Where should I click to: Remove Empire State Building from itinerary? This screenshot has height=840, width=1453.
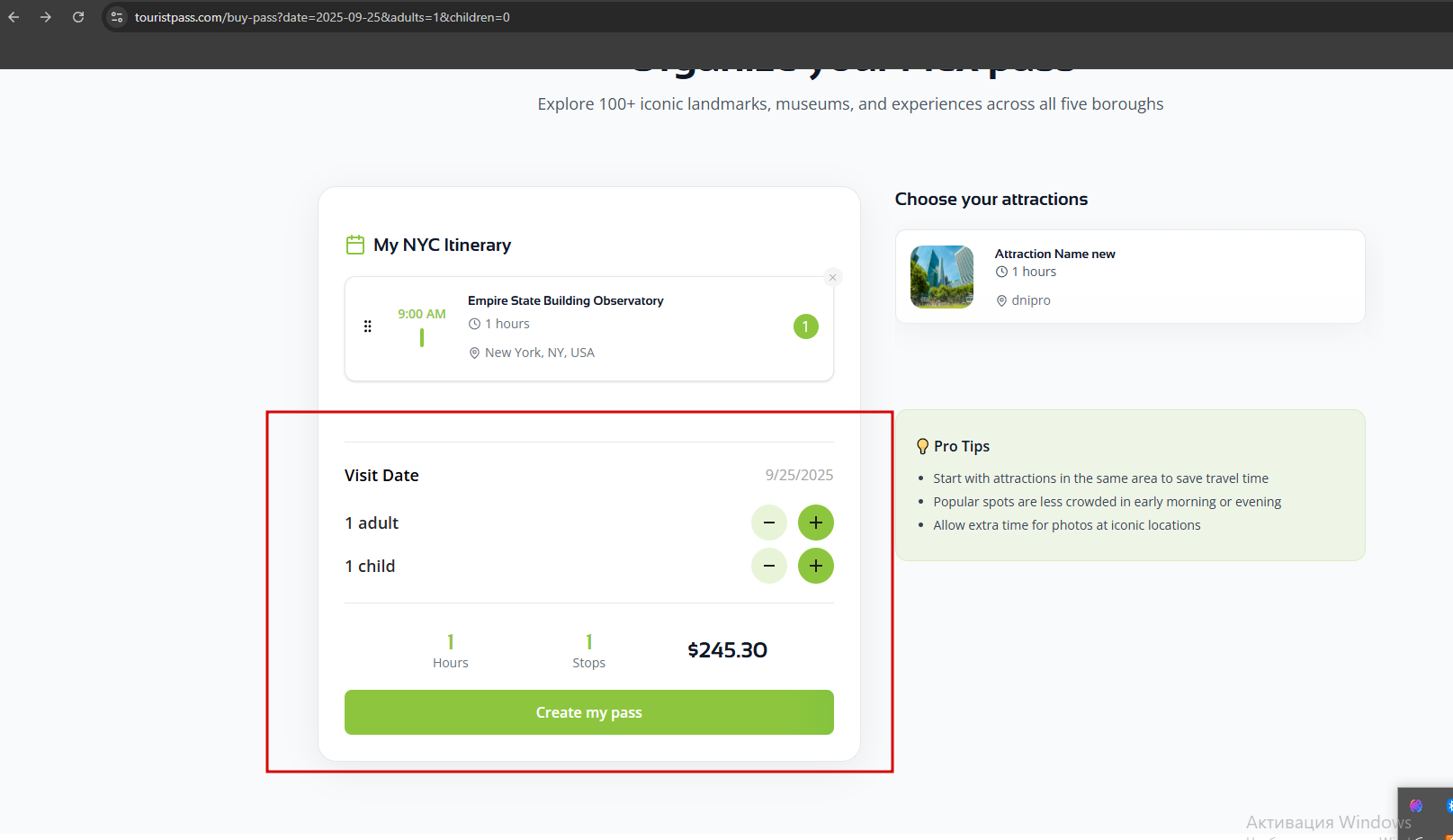pyautogui.click(x=832, y=277)
